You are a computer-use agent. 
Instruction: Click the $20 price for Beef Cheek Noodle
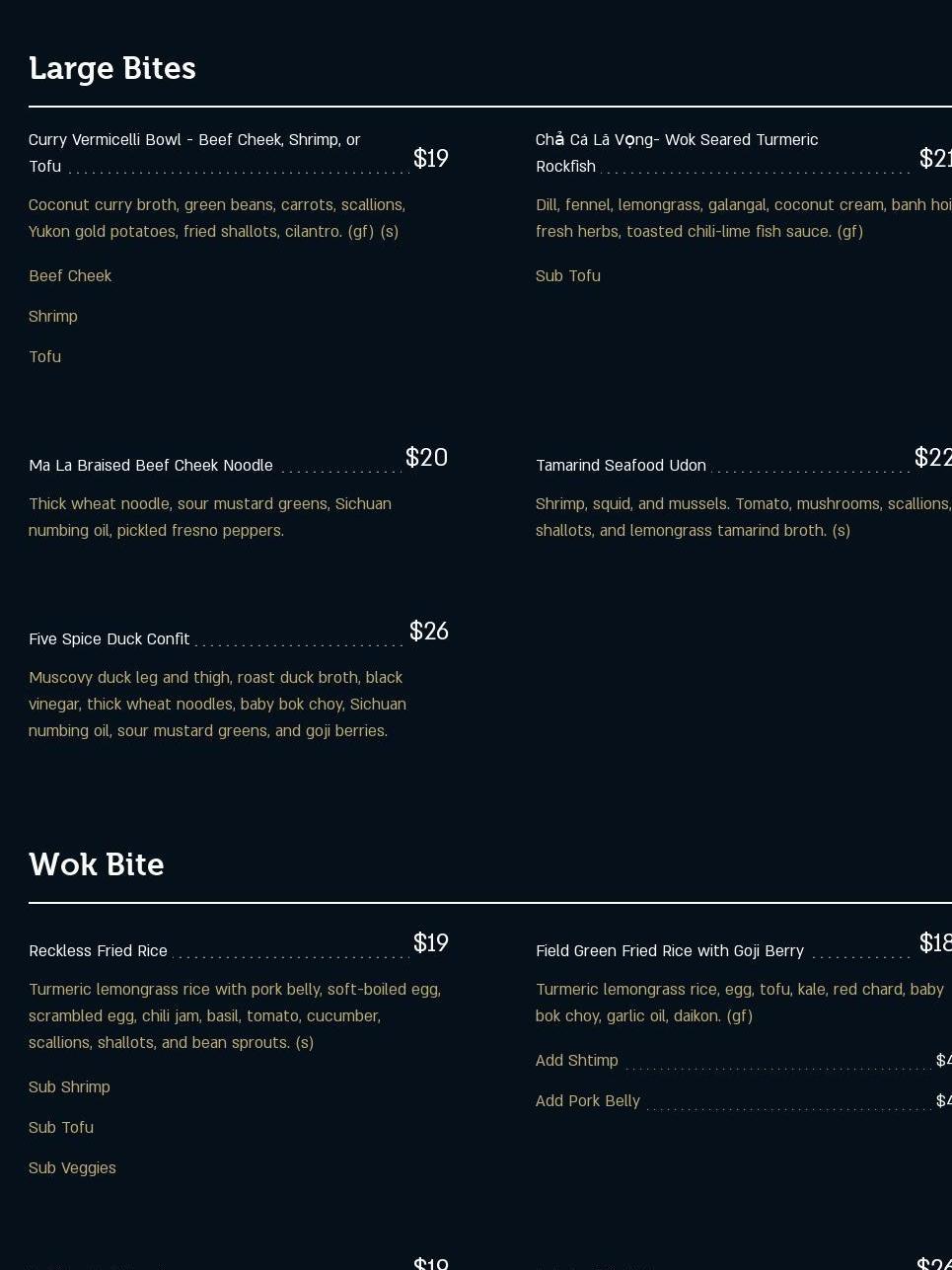(x=426, y=458)
